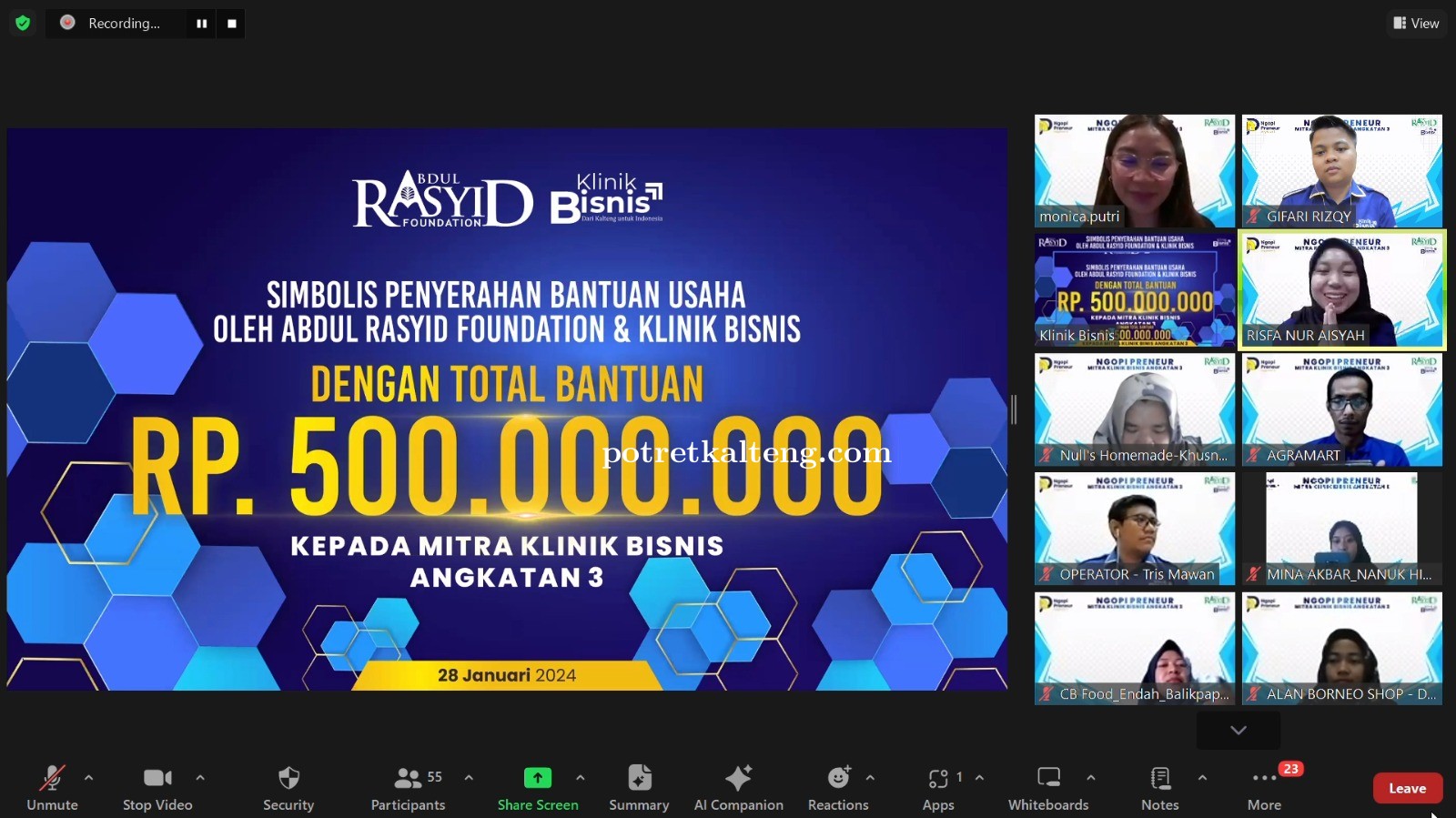
Task: Show more participant videos with down chevron
Action: [1238, 730]
